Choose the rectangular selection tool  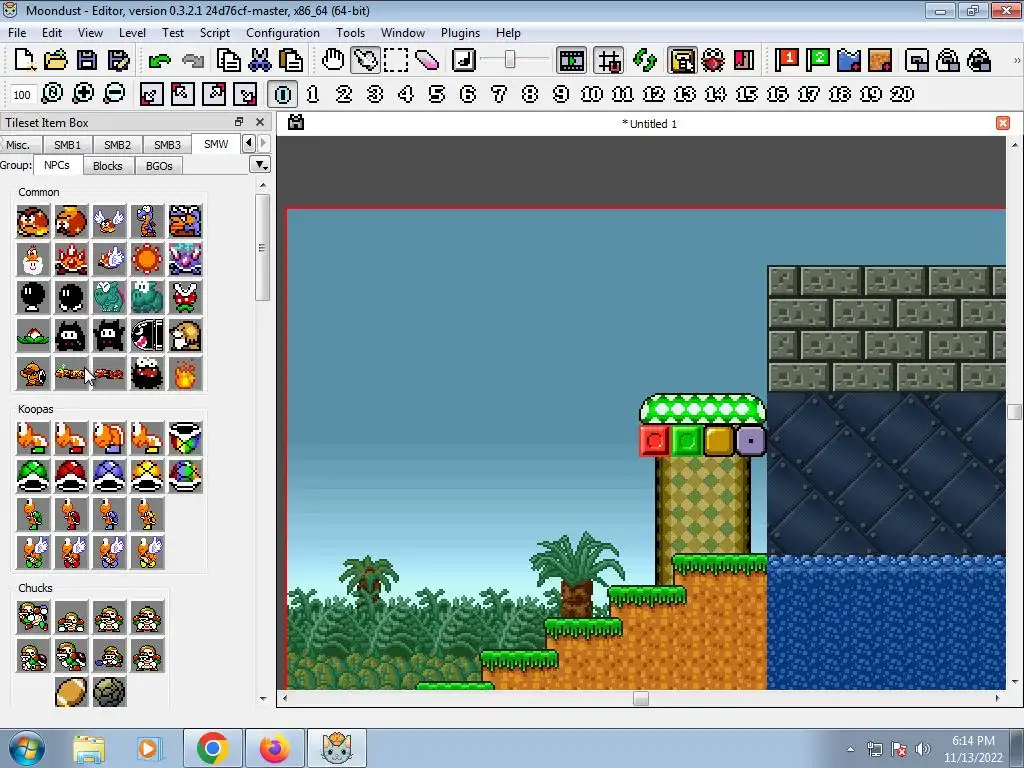(x=396, y=60)
